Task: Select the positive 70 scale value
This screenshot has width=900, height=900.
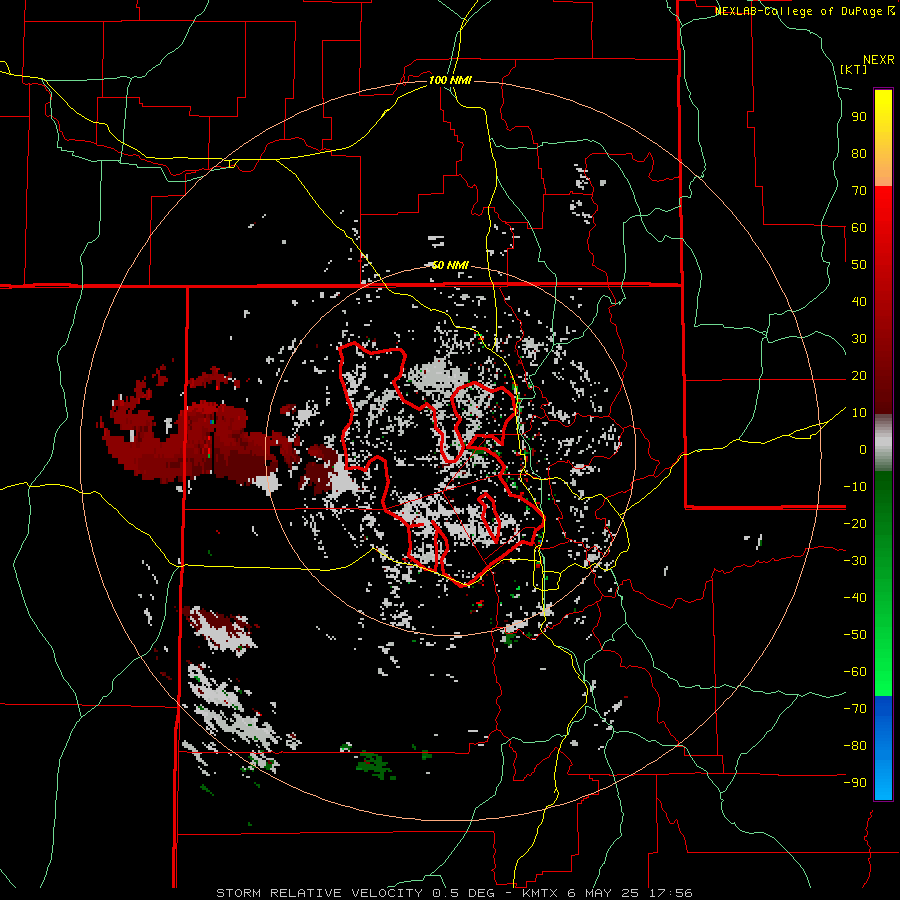Action: [859, 191]
